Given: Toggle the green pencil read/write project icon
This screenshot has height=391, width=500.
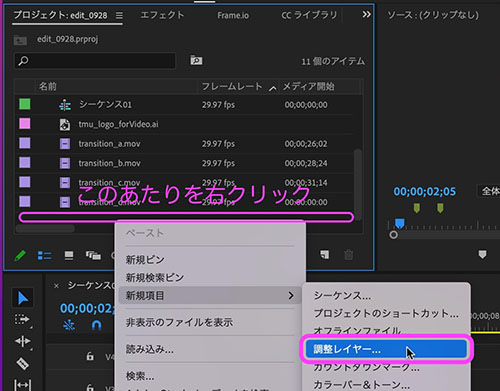Looking at the screenshot, I should tap(20, 256).
